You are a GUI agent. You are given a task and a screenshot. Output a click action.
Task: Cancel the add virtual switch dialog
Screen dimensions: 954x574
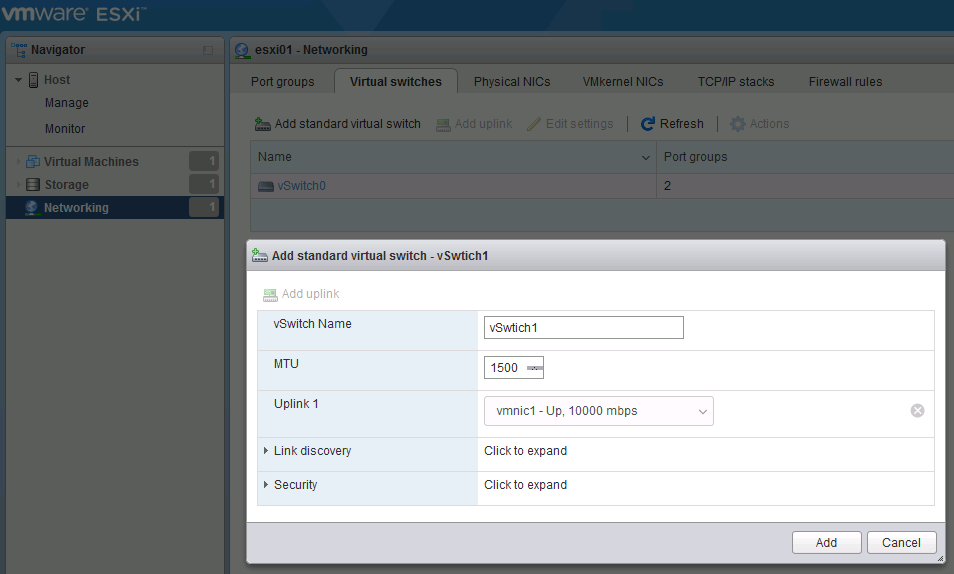pos(901,542)
